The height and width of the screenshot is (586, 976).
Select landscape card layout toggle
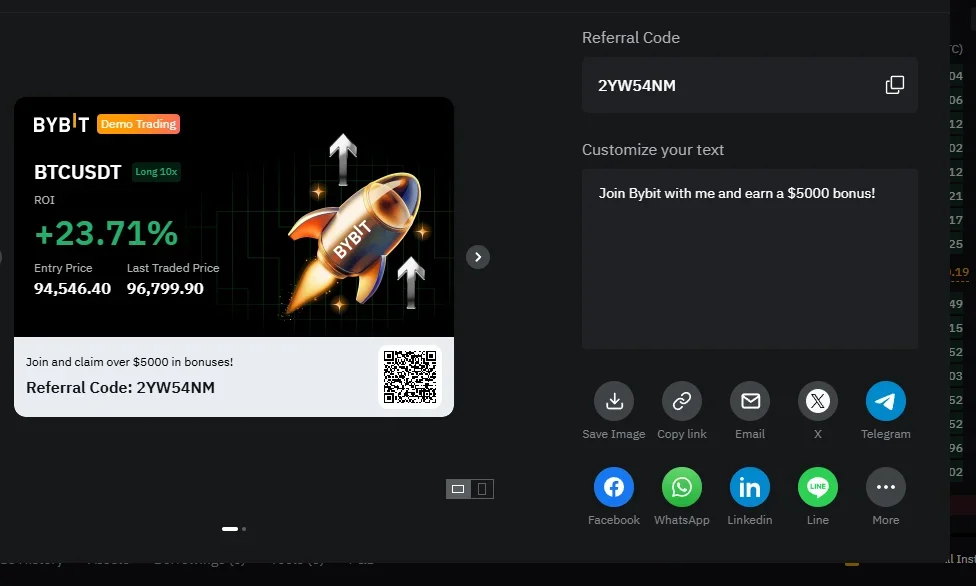458,489
